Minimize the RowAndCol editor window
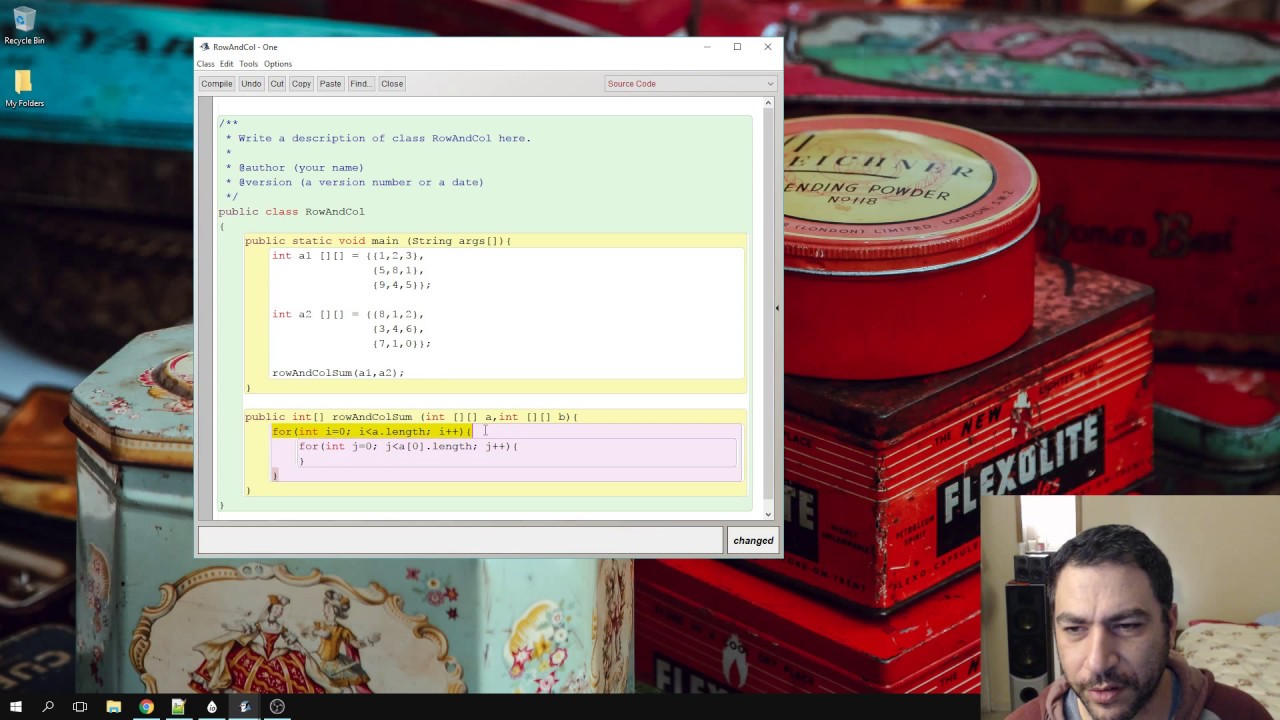1280x720 pixels. 707,47
